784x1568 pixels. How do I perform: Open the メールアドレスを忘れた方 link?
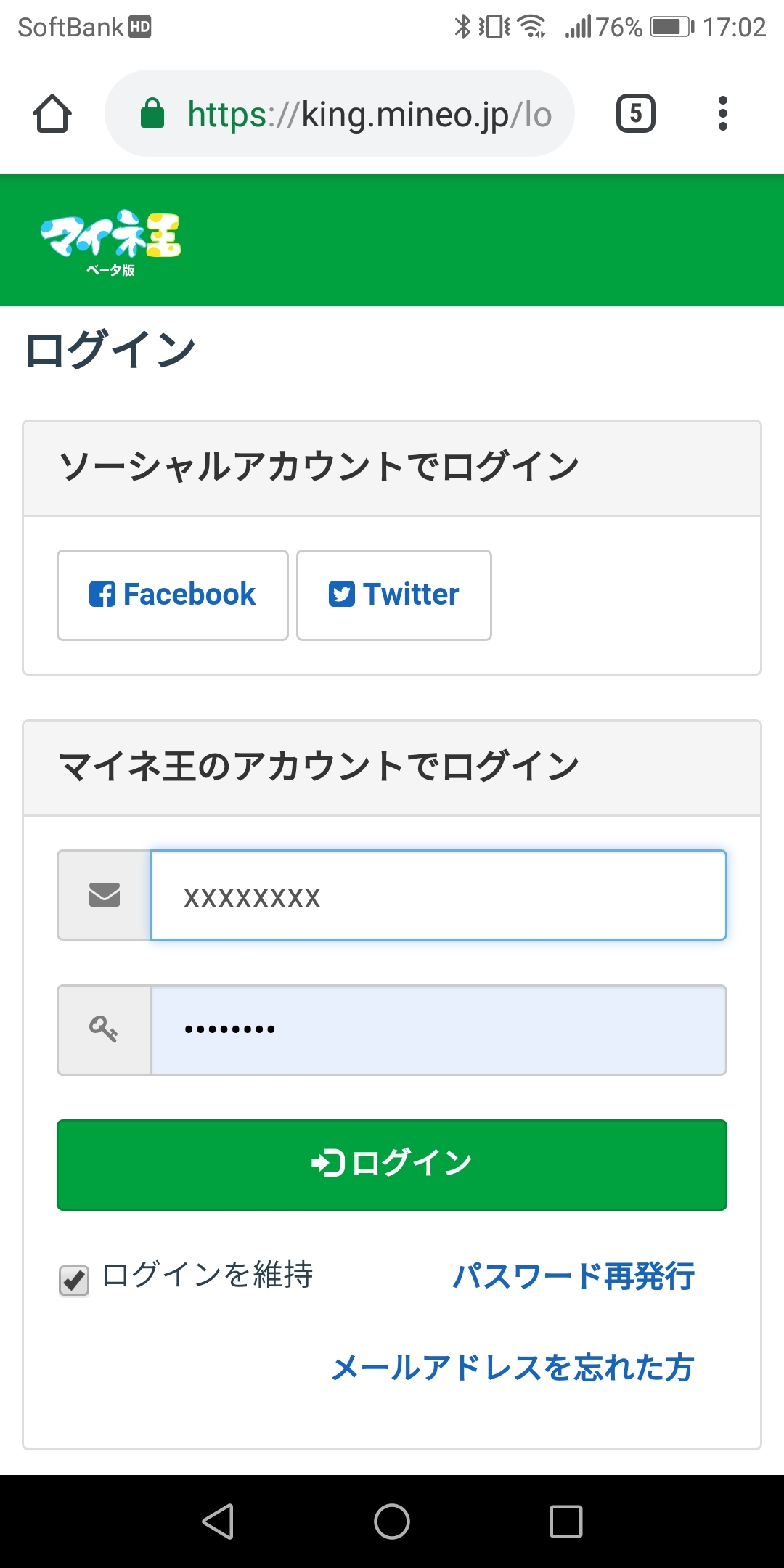(x=513, y=1368)
